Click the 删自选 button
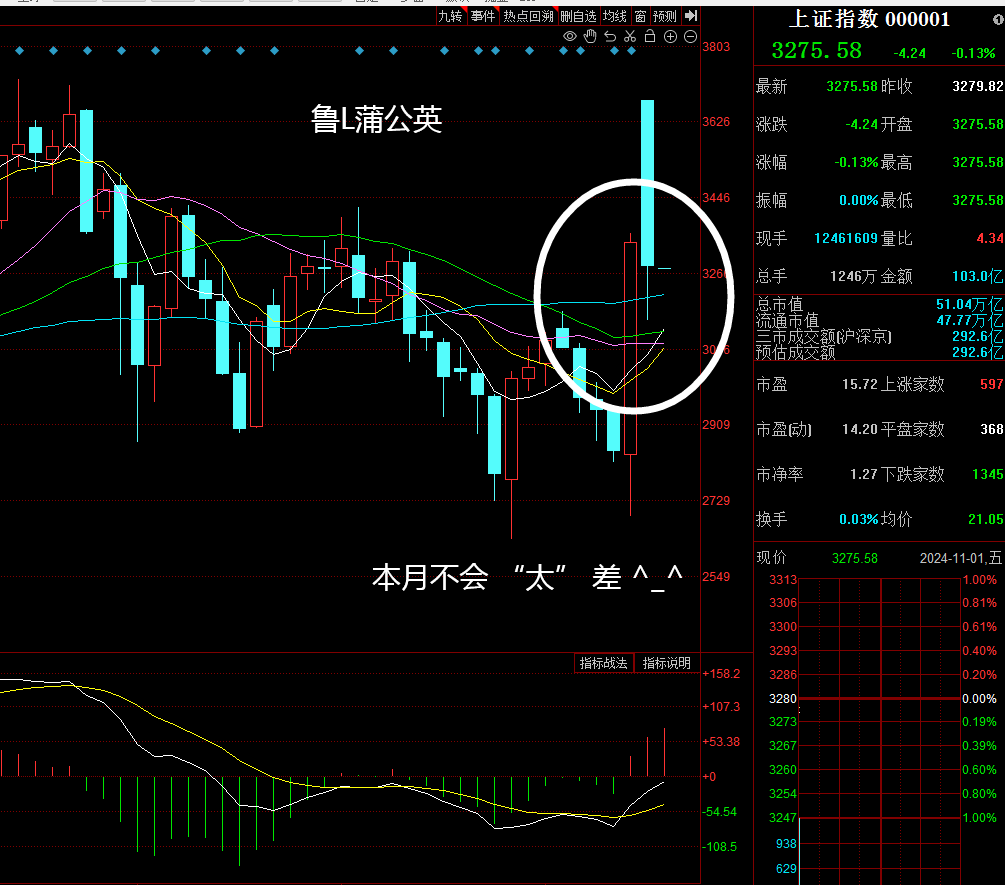 click(x=578, y=16)
